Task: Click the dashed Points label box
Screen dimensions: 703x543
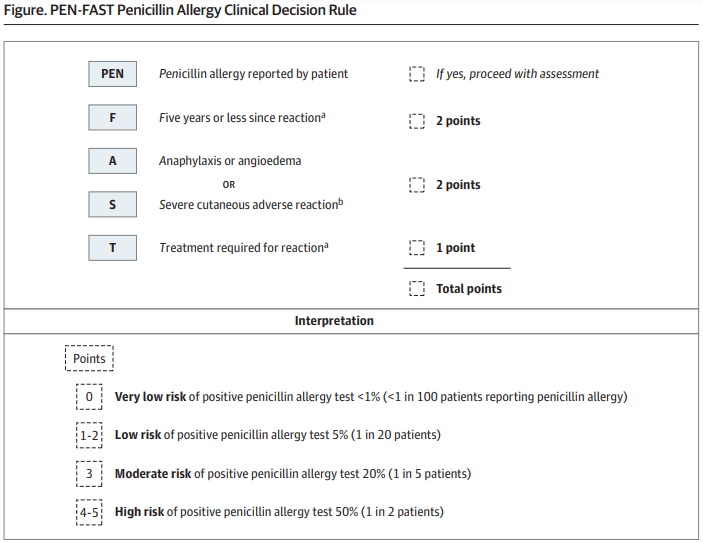Action: [90, 358]
